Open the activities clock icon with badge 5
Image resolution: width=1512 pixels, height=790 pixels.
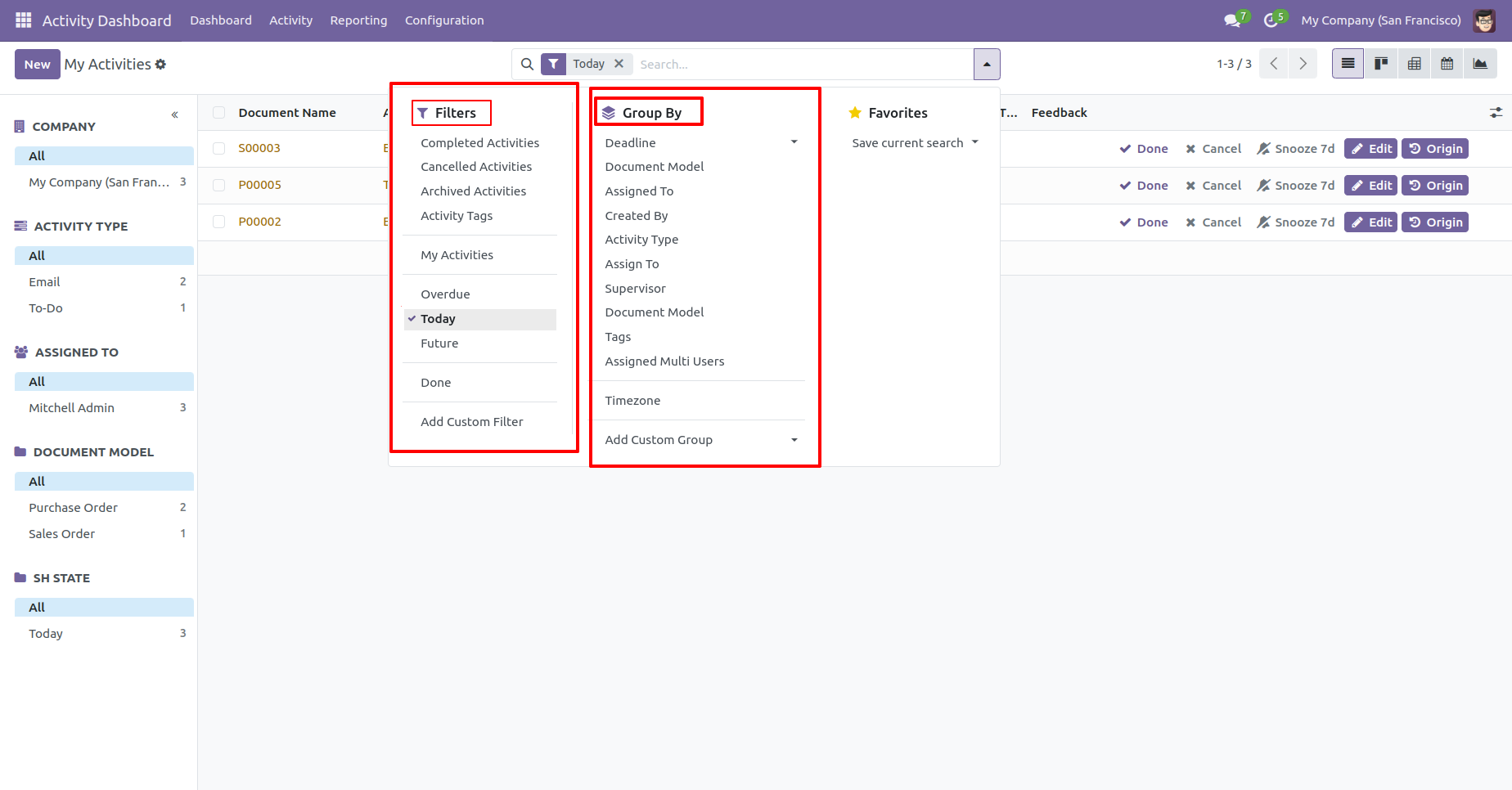click(x=1273, y=20)
